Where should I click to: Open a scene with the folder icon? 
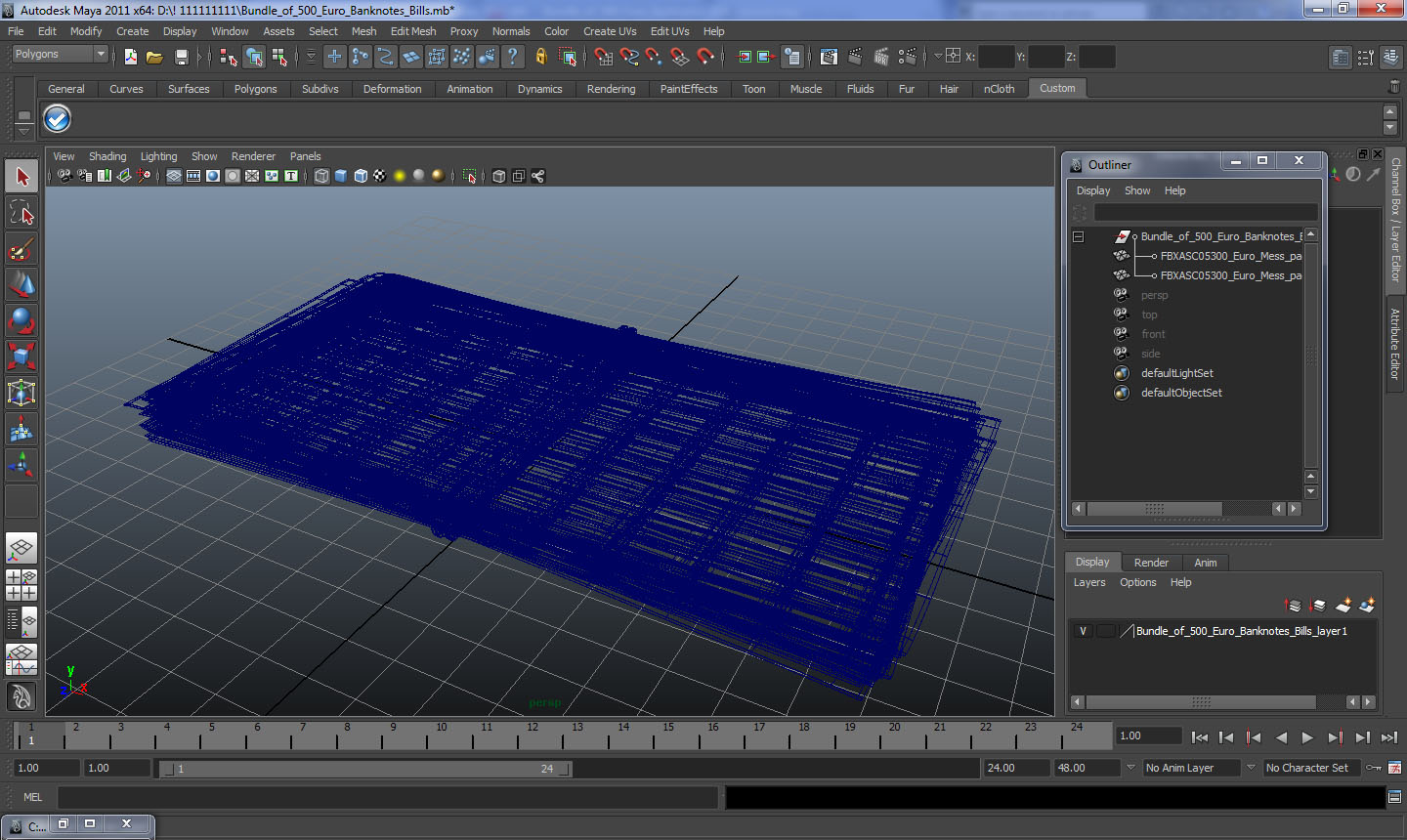click(x=154, y=57)
